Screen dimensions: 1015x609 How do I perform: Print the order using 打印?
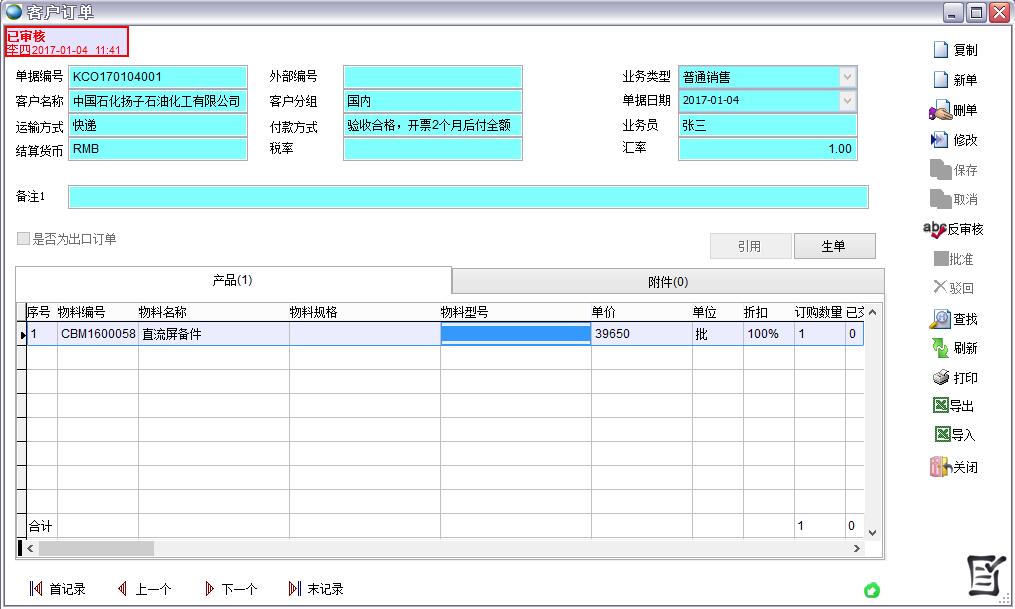click(940, 378)
